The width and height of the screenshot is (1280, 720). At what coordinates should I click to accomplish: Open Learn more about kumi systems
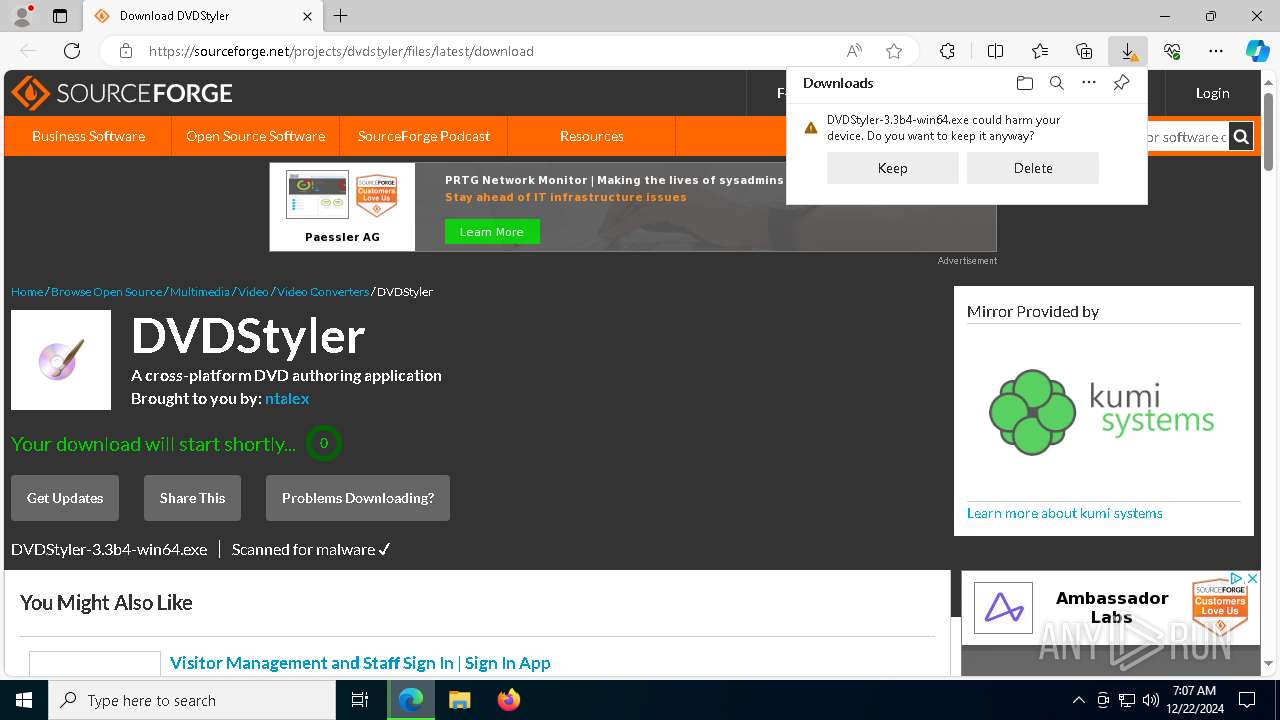pyautogui.click(x=1065, y=513)
